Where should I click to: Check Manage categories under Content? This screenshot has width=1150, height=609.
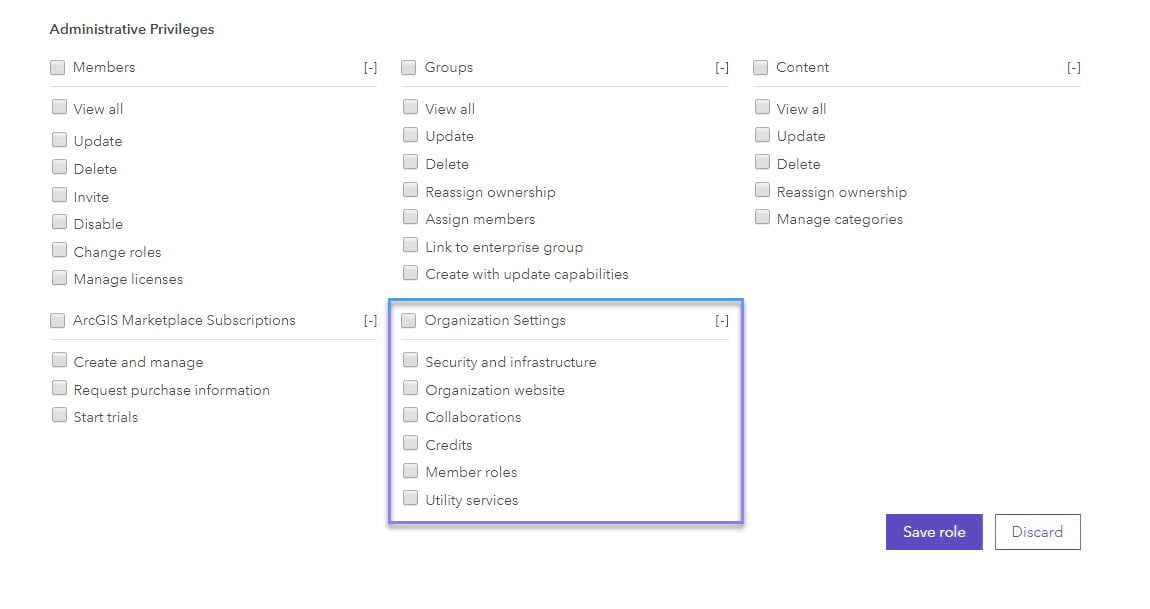(x=762, y=218)
